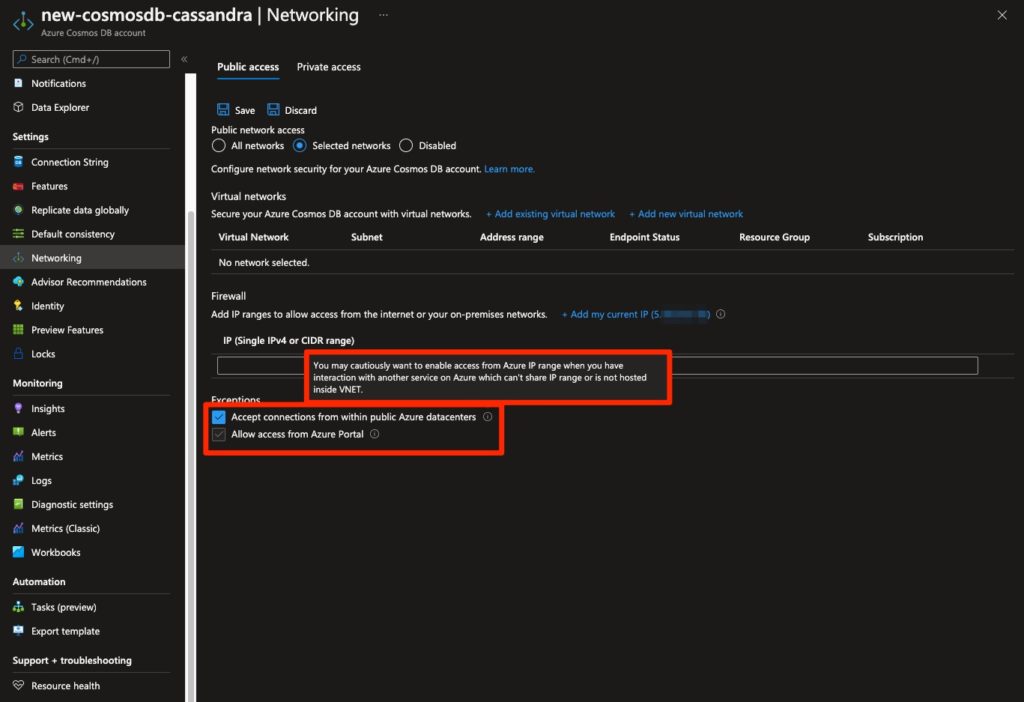Click the Logs icon

(18, 480)
